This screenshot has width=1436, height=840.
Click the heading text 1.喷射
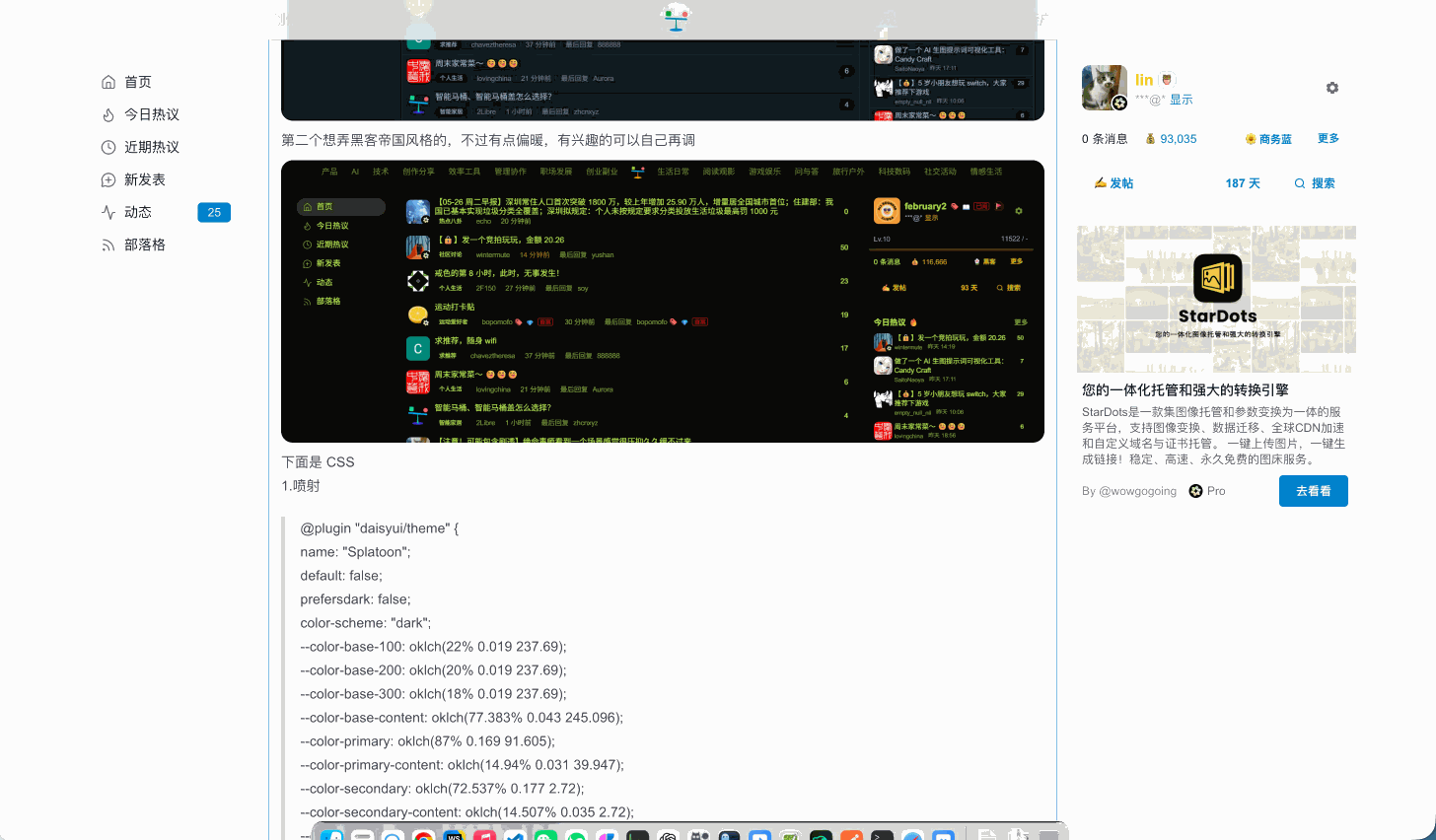pos(301,486)
